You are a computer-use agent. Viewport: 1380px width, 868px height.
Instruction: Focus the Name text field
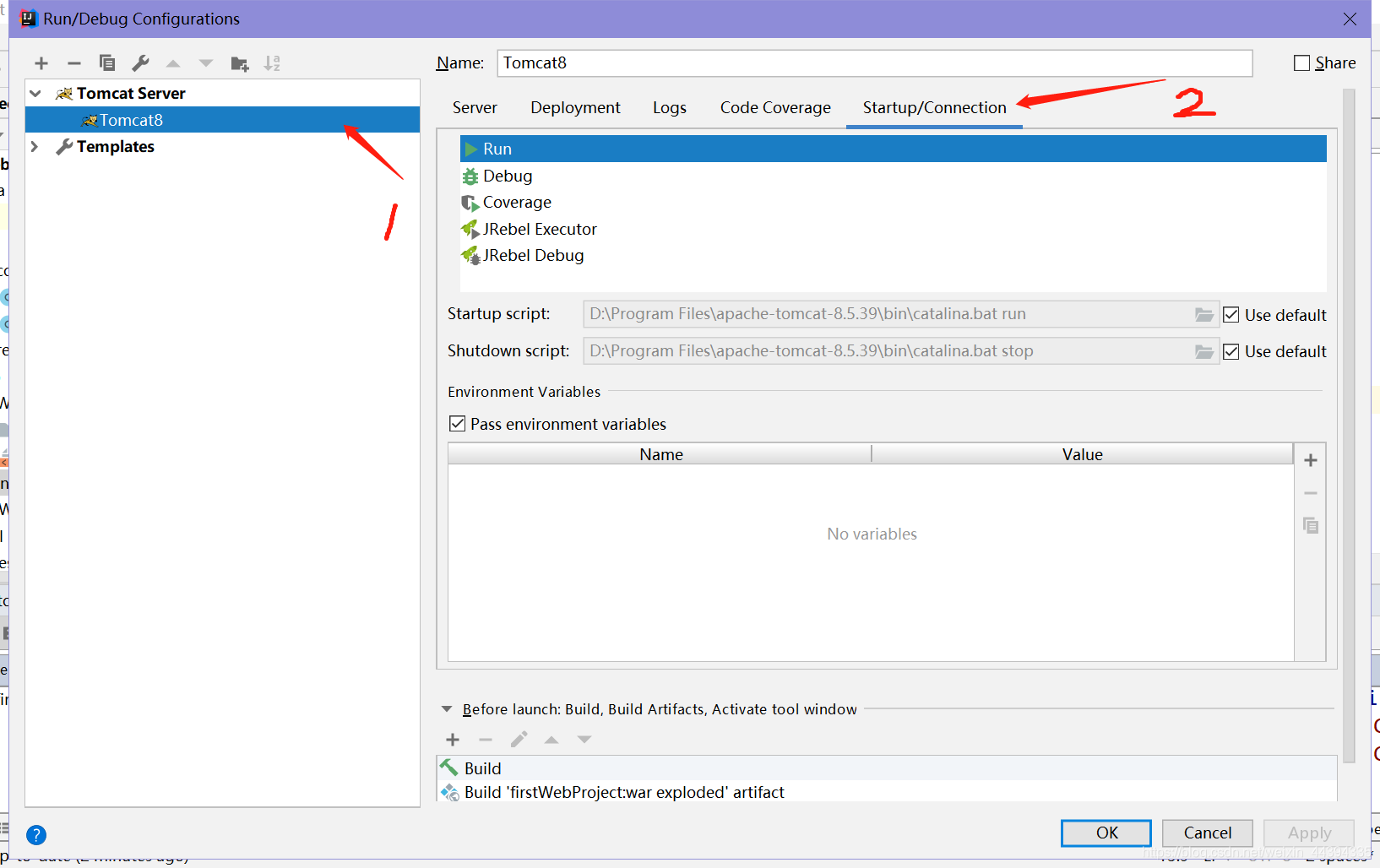point(874,63)
